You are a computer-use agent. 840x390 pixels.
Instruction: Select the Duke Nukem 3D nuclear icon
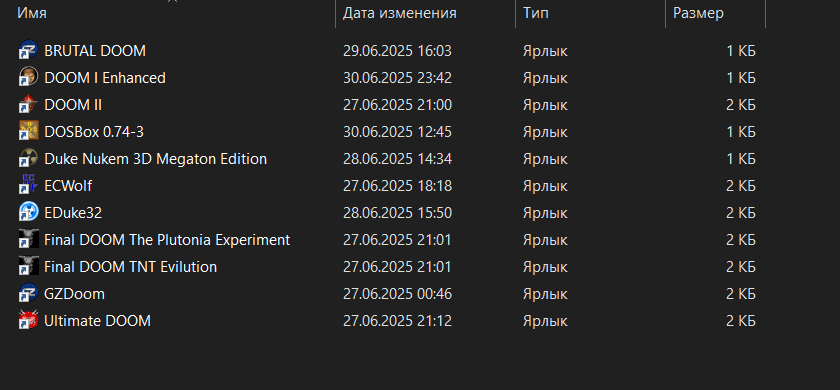point(28,159)
